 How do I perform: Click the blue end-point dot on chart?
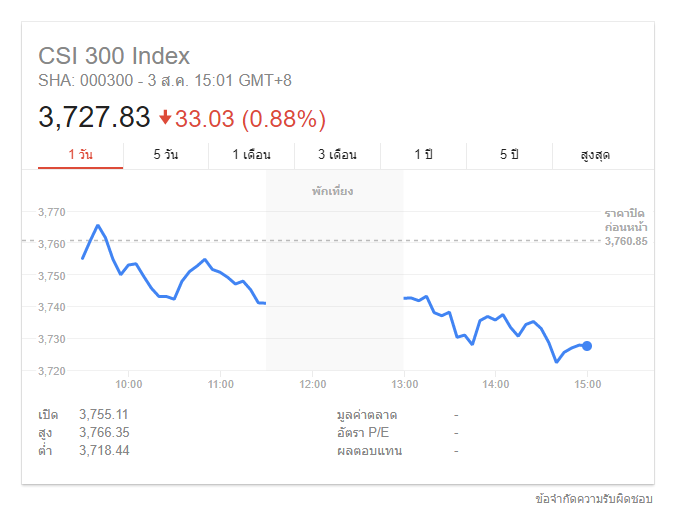587,346
